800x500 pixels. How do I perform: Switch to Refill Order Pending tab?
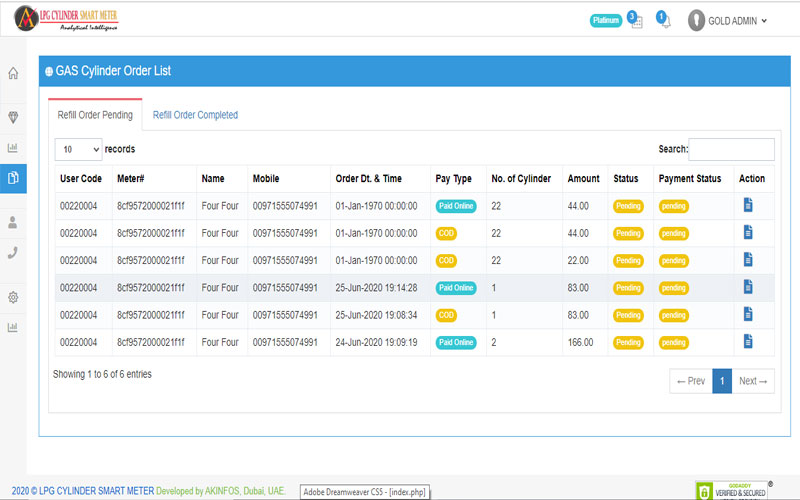pyautogui.click(x=95, y=115)
